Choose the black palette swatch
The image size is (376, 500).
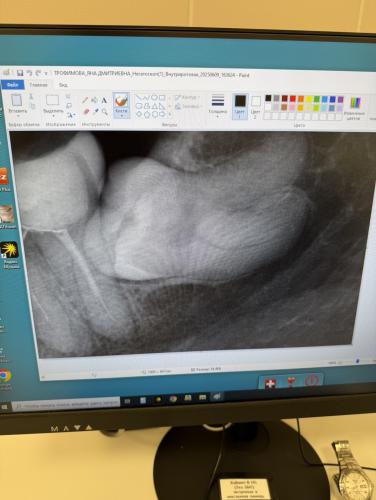click(268, 98)
